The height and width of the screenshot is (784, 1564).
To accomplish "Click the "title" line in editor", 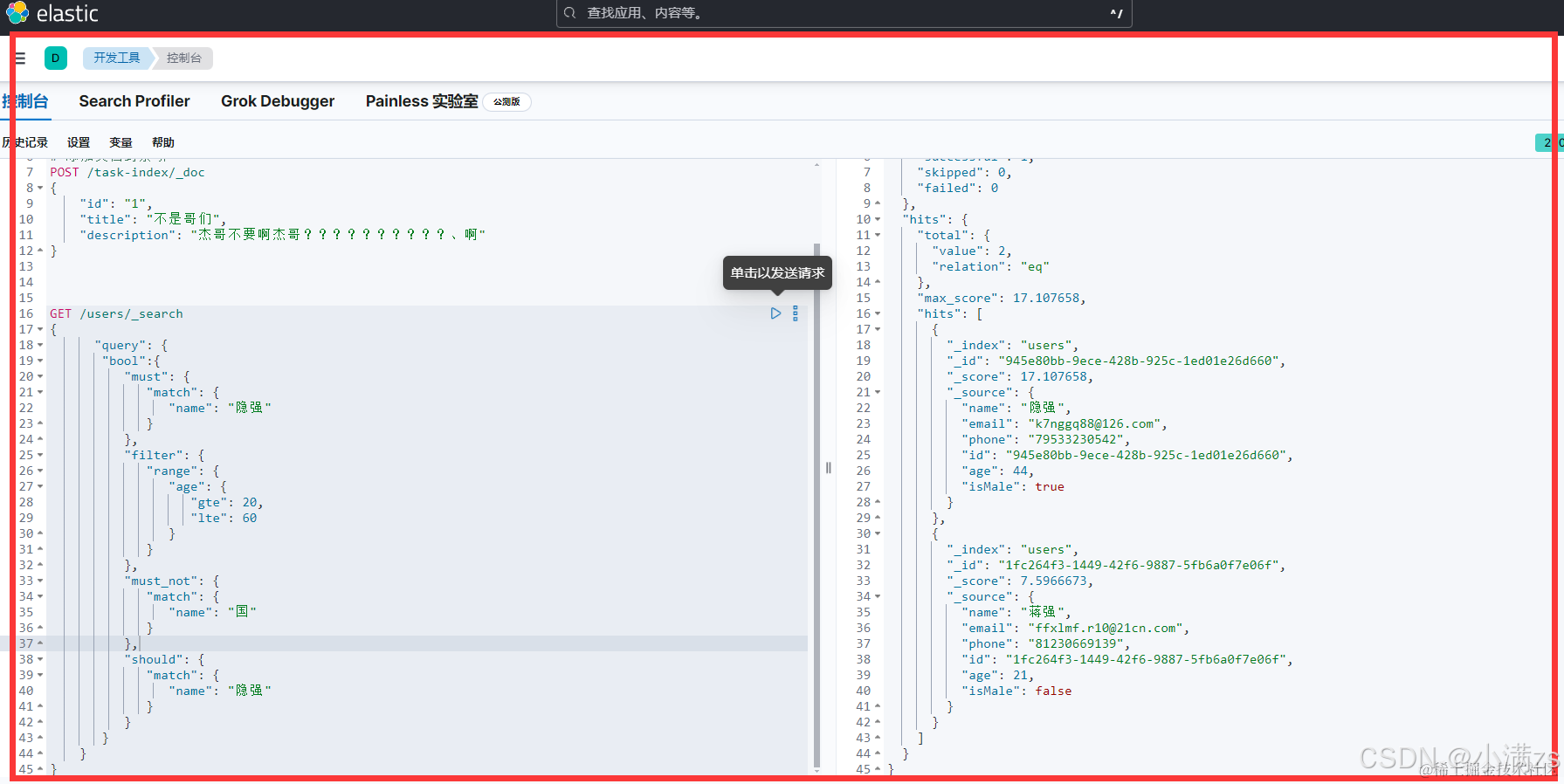I will coord(153,219).
